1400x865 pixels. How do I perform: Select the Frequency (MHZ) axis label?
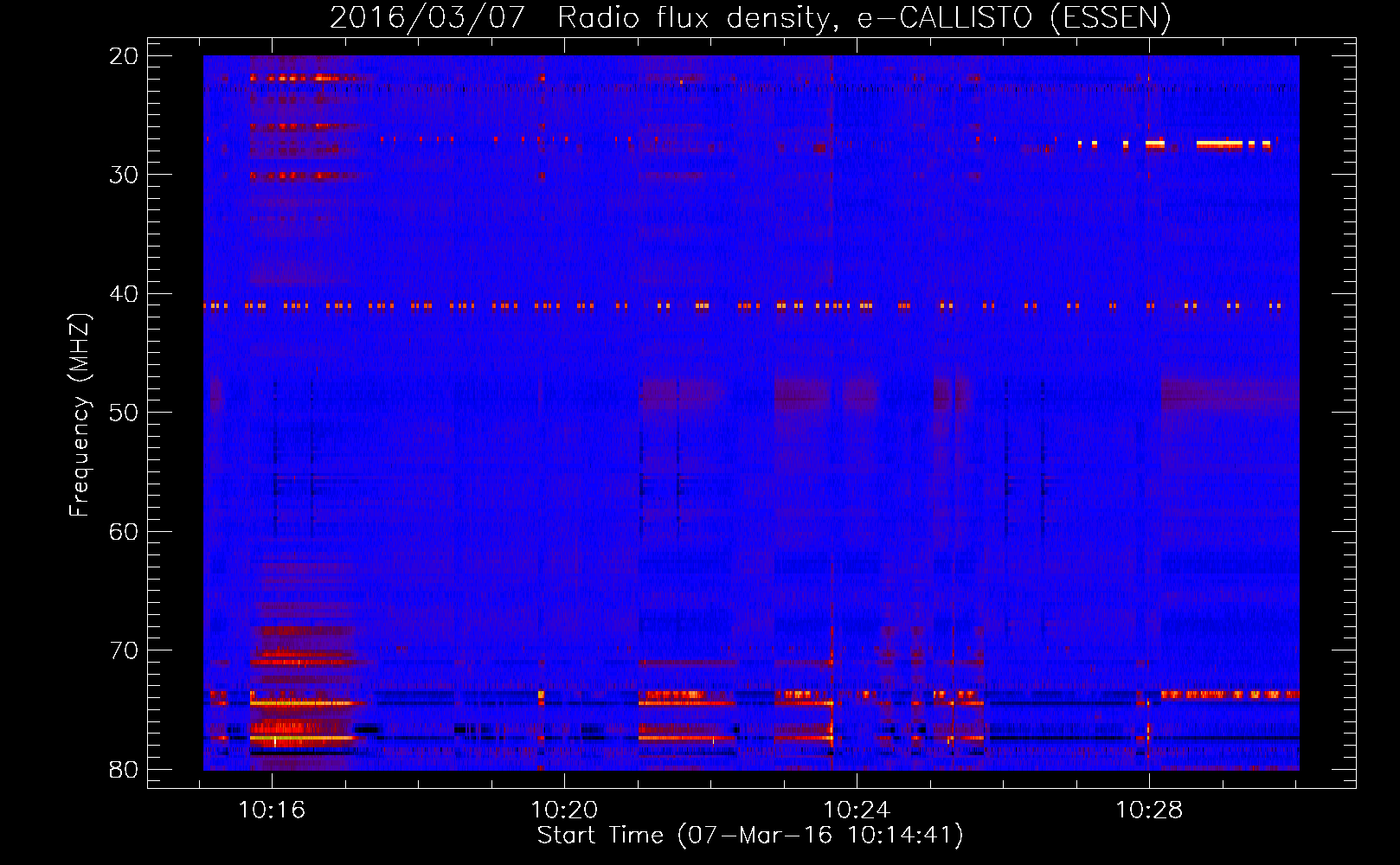point(80,415)
